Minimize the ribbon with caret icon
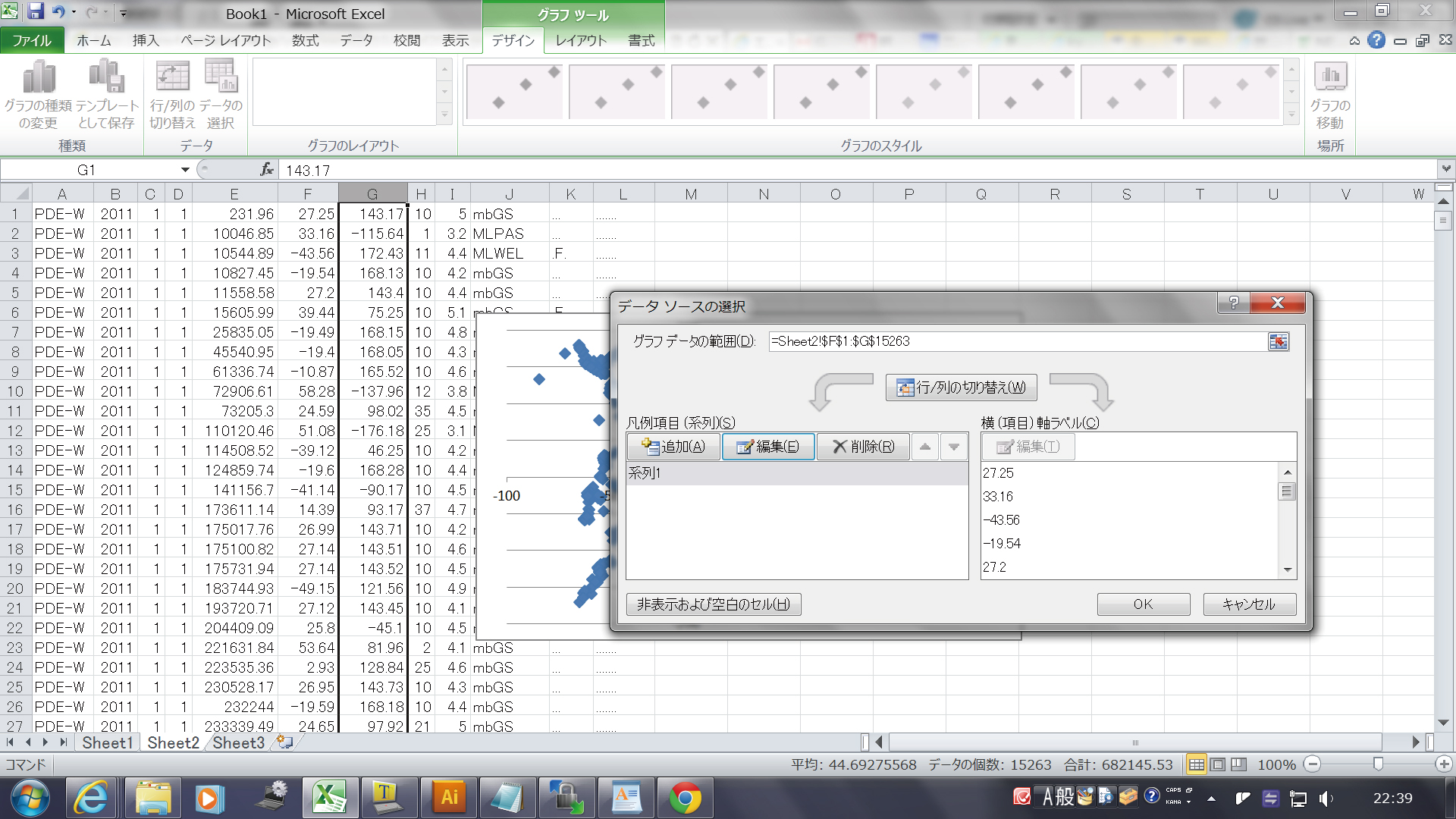The height and width of the screenshot is (819, 1456). click(x=1354, y=41)
